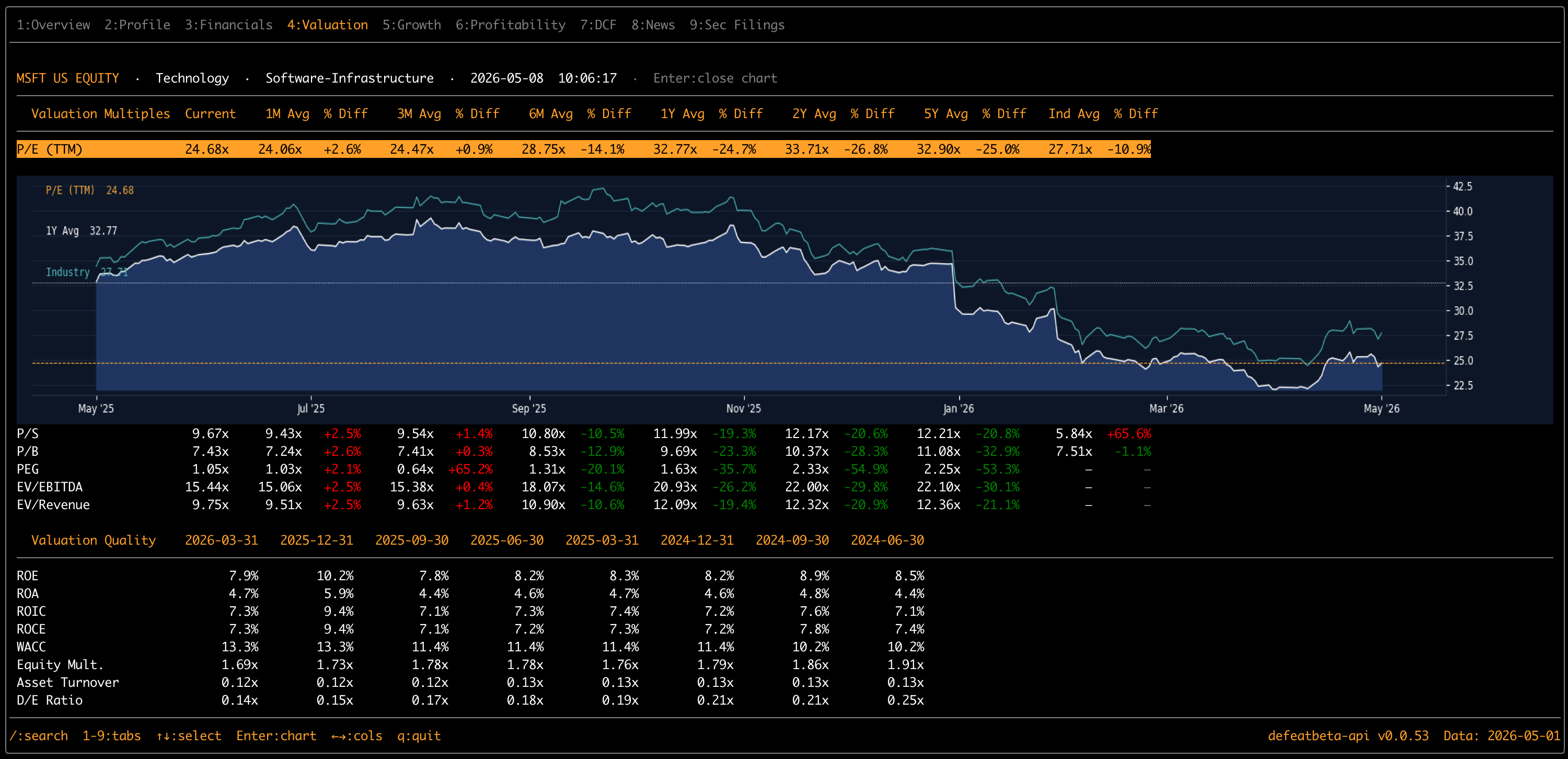This screenshot has width=1568, height=759.
Task: Click the 2025-12-31 quarter column header
Action: 317,540
